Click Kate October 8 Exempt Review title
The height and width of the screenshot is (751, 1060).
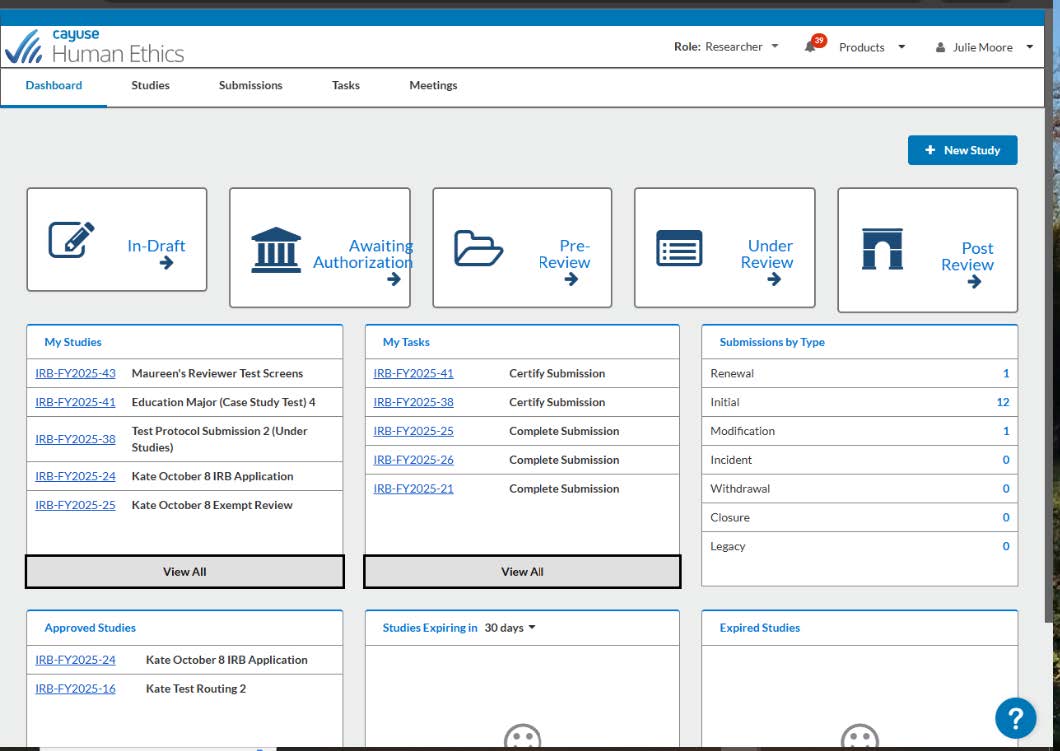coord(212,505)
